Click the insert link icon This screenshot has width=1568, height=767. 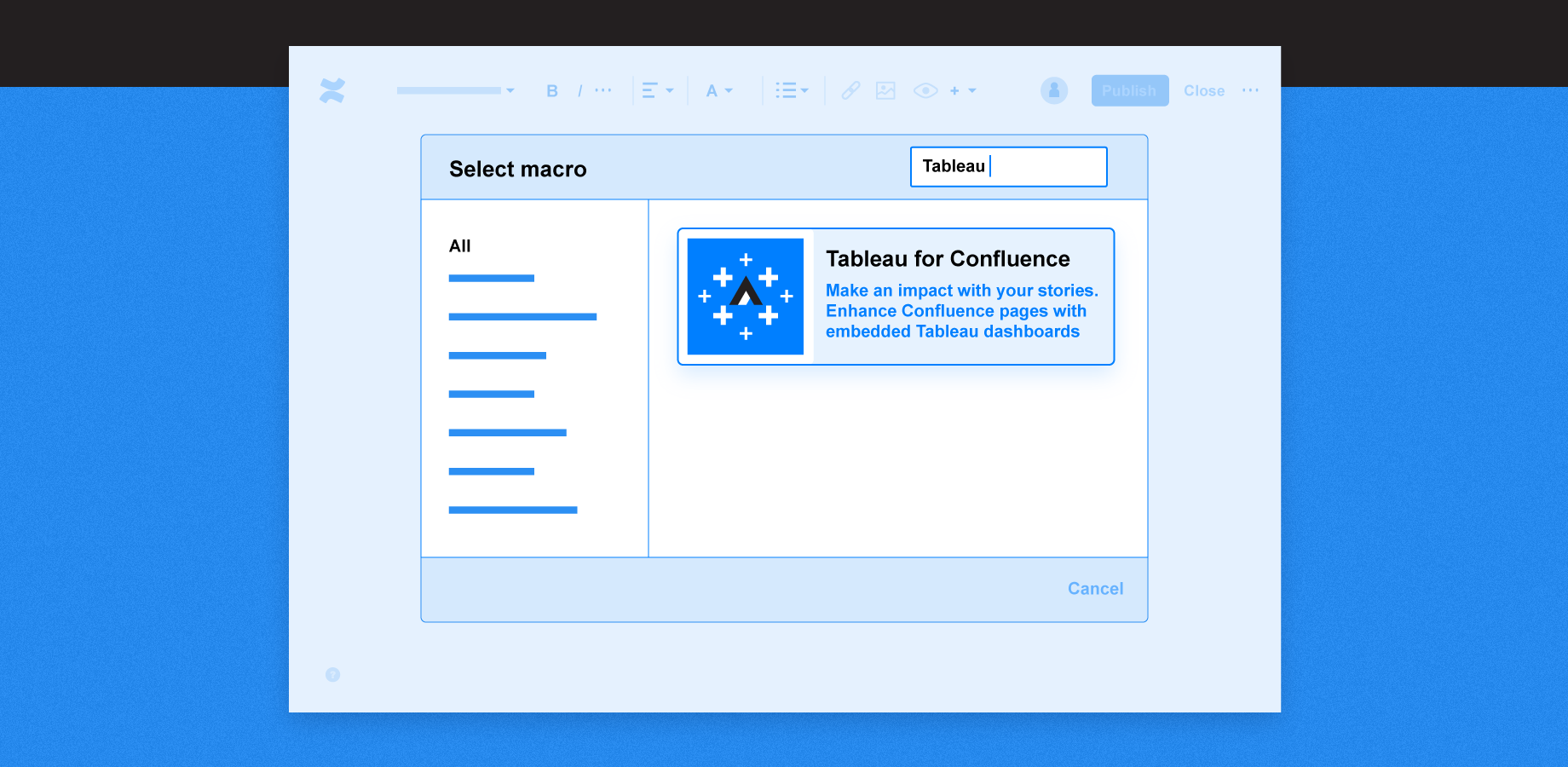pos(850,90)
